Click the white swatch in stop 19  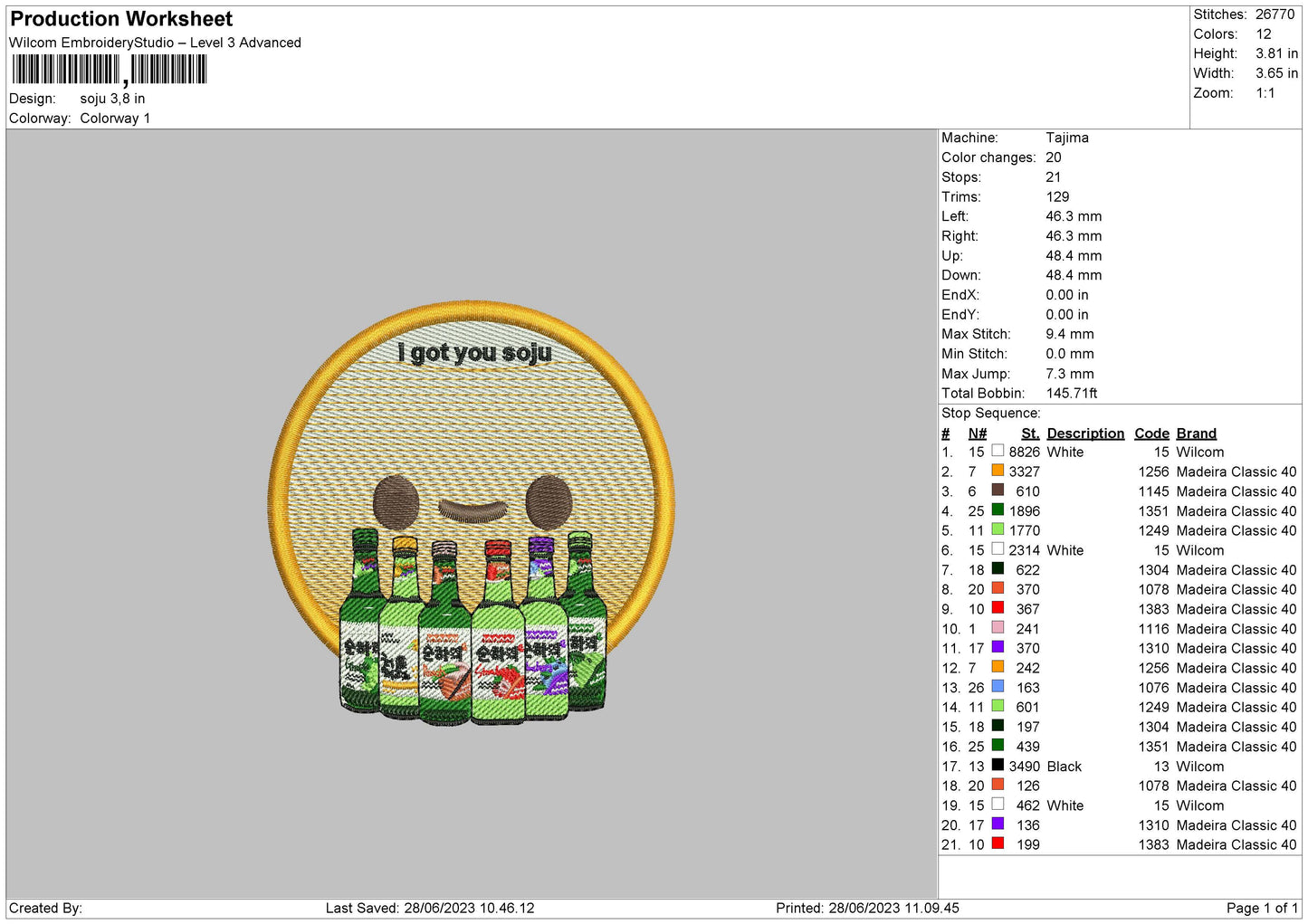click(x=998, y=804)
